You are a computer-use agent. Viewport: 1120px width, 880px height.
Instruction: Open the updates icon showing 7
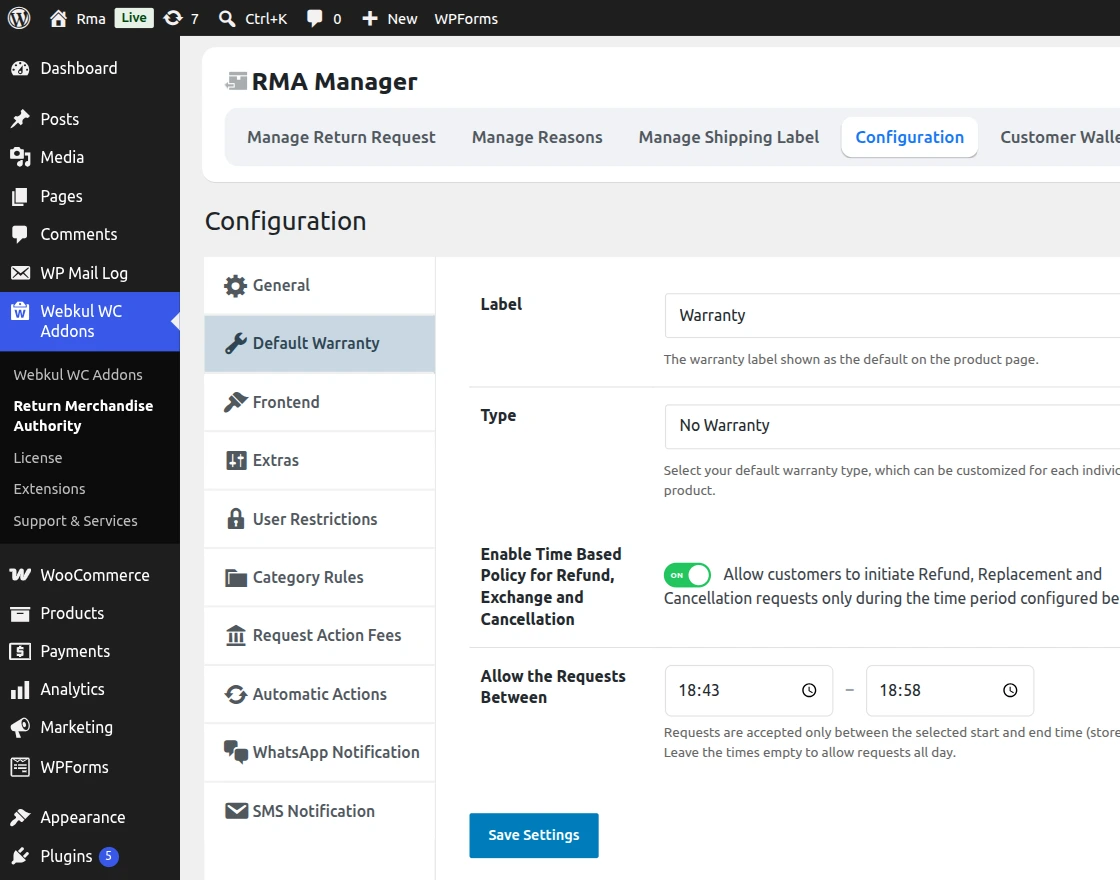[173, 19]
